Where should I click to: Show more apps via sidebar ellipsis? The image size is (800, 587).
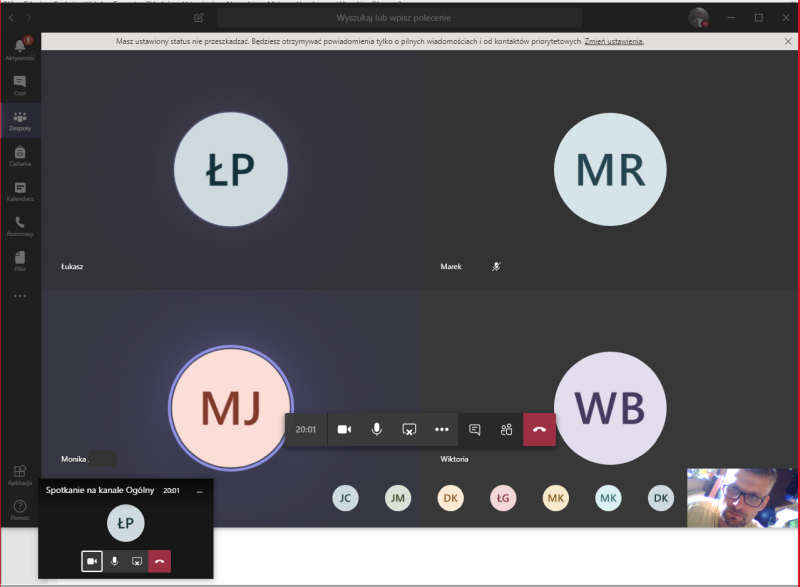(x=20, y=296)
